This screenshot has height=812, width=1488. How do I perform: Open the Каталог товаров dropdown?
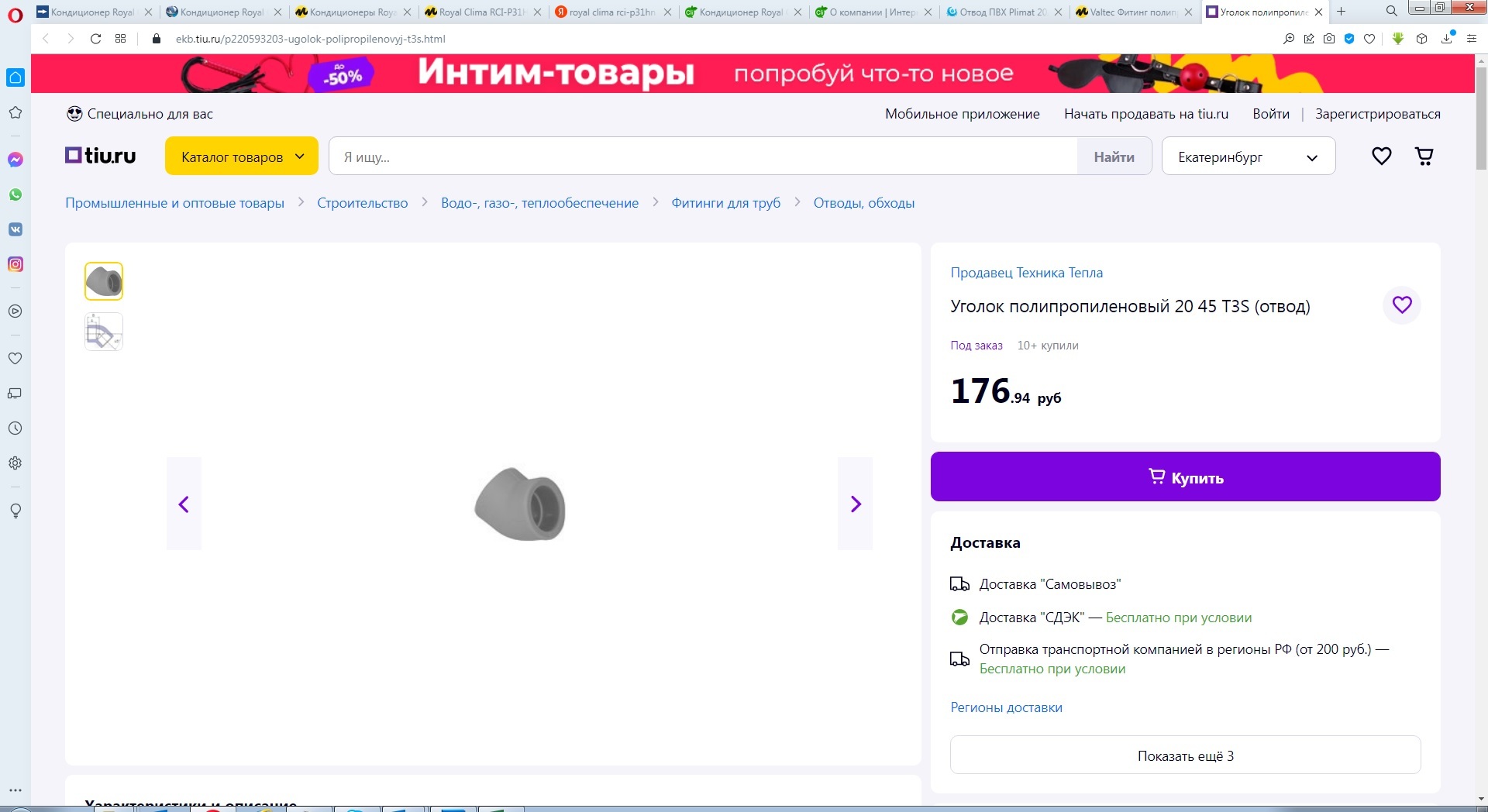point(242,157)
